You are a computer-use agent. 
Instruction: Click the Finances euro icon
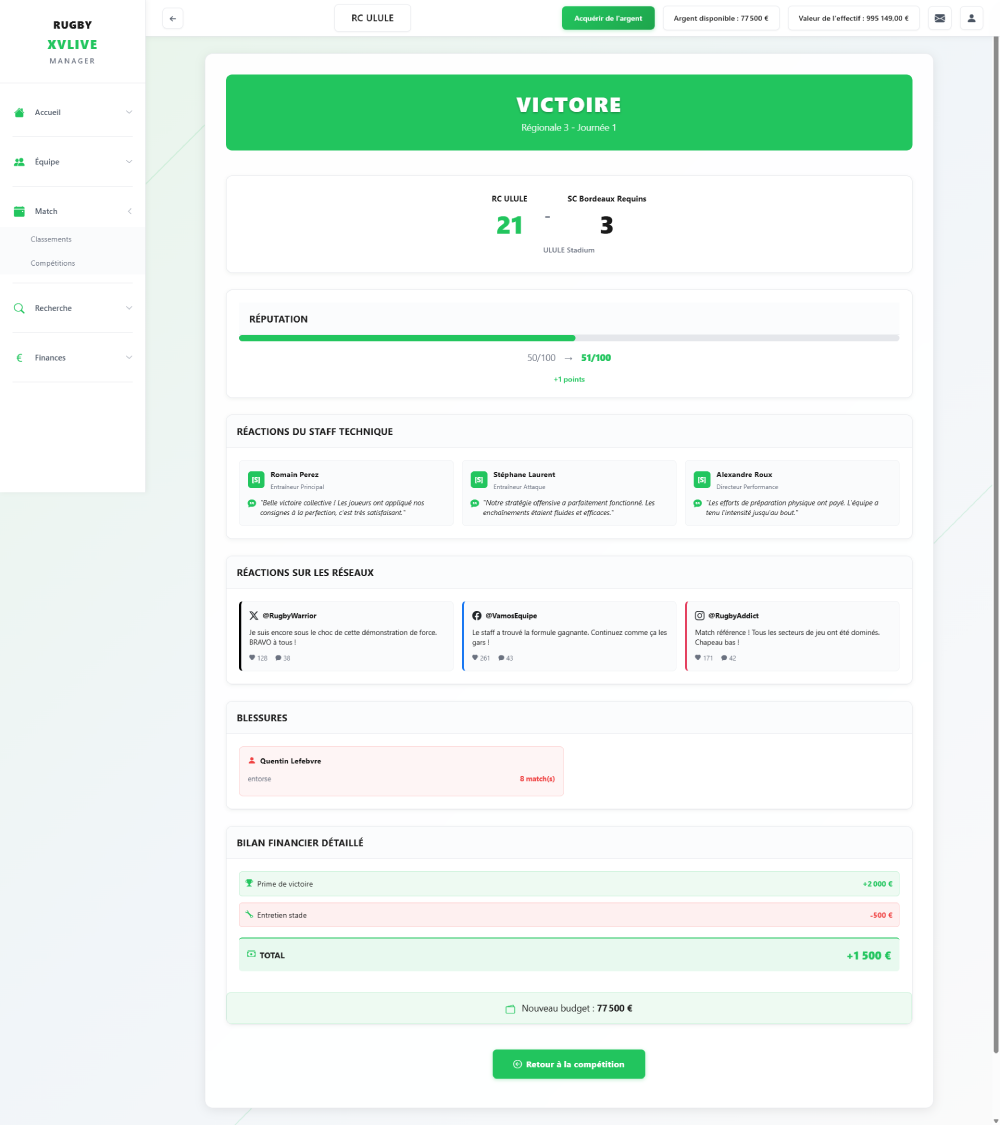(19, 358)
